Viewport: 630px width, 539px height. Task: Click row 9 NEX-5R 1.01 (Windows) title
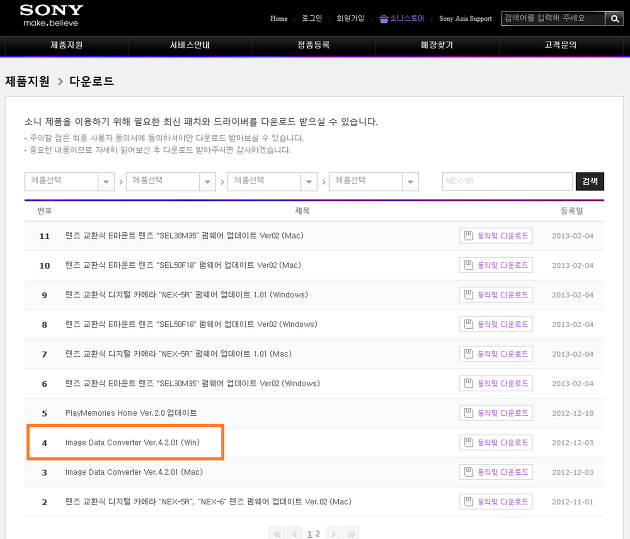pyautogui.click(x=186, y=295)
